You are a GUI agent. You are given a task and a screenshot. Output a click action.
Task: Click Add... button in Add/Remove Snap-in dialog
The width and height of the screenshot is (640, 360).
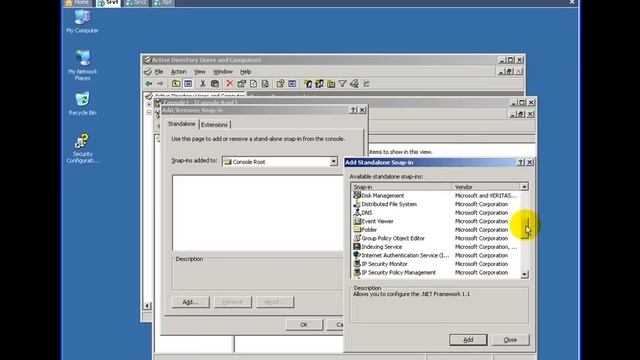click(x=190, y=302)
